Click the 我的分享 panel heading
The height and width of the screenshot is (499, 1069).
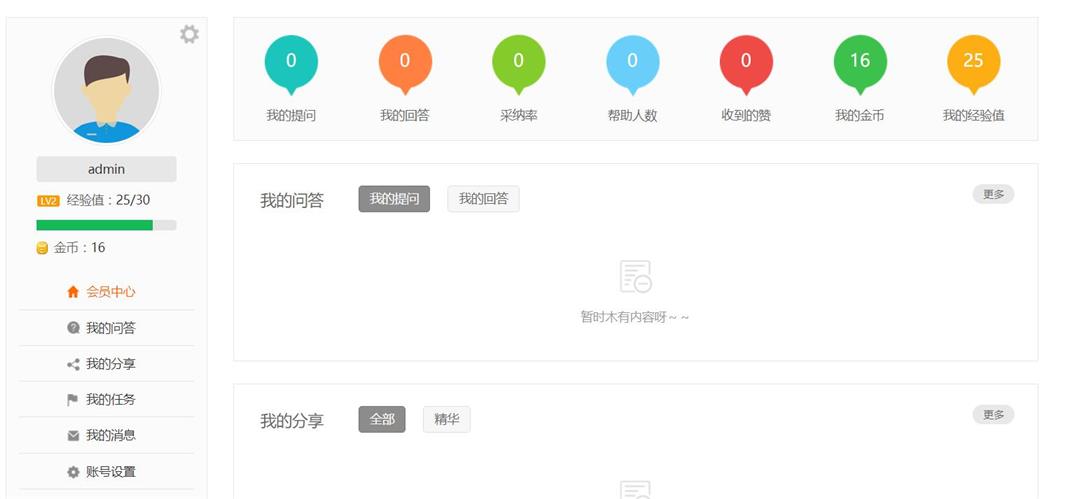coord(292,421)
